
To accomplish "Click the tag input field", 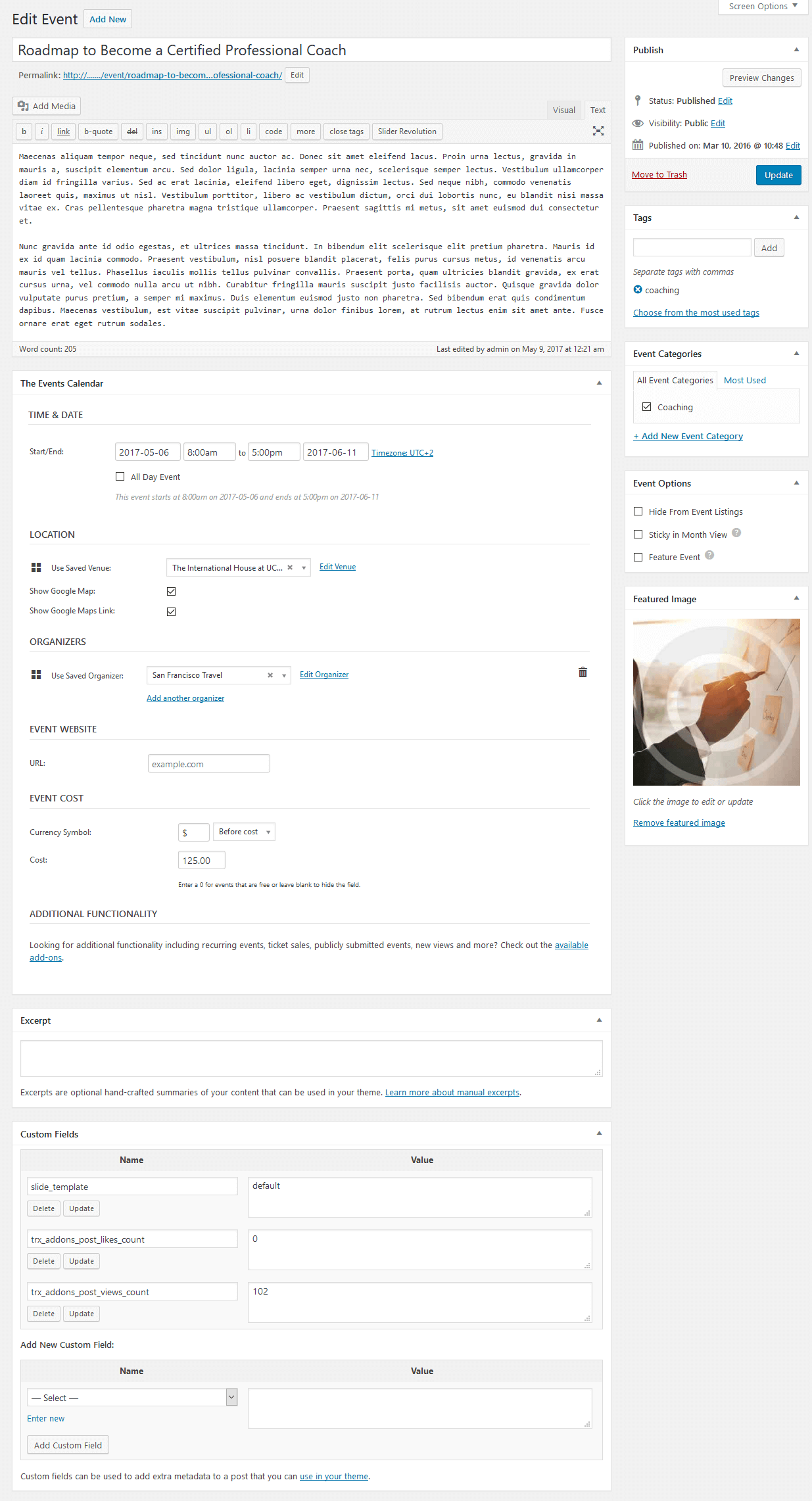I will tap(692, 247).
